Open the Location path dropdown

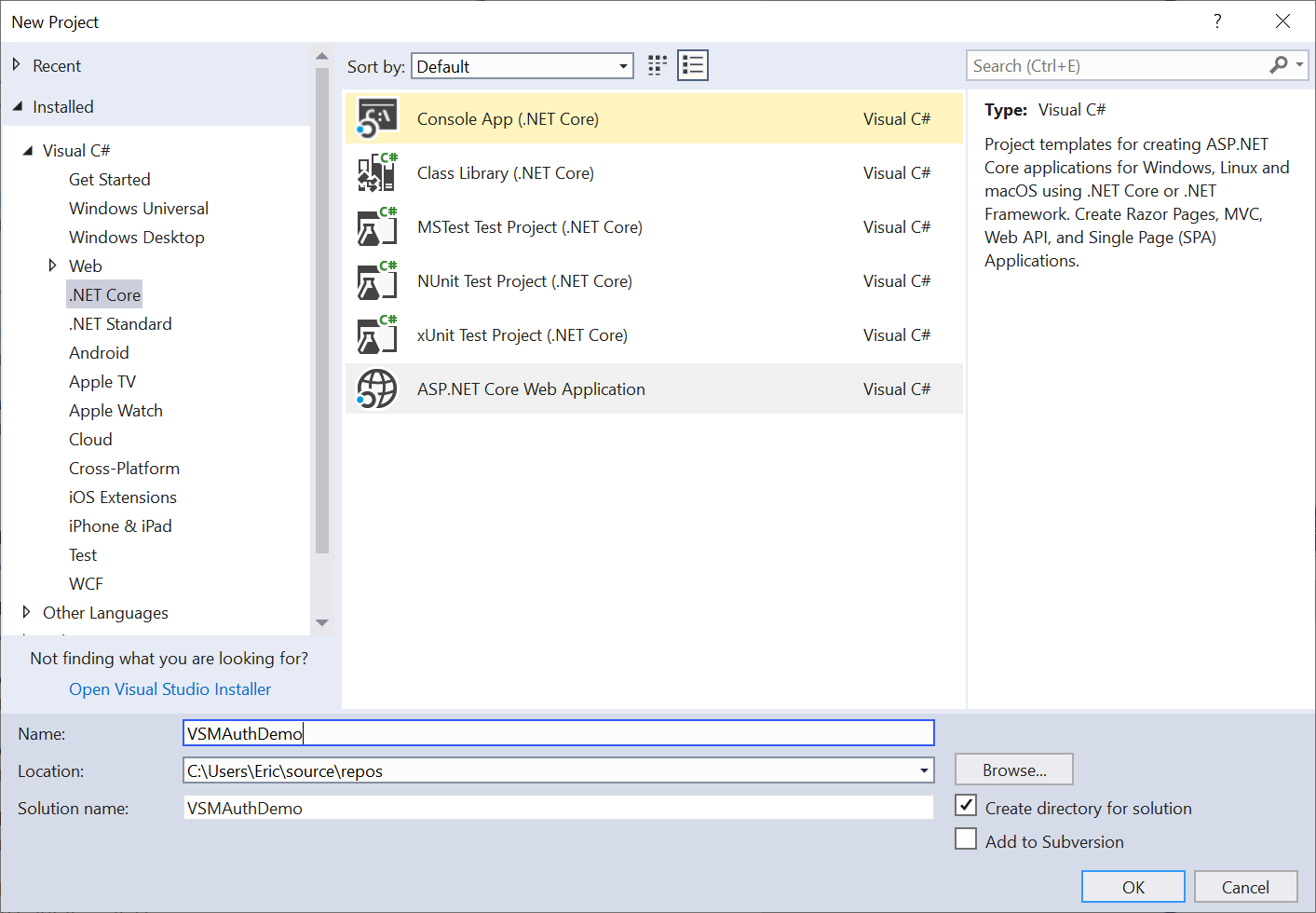[924, 770]
